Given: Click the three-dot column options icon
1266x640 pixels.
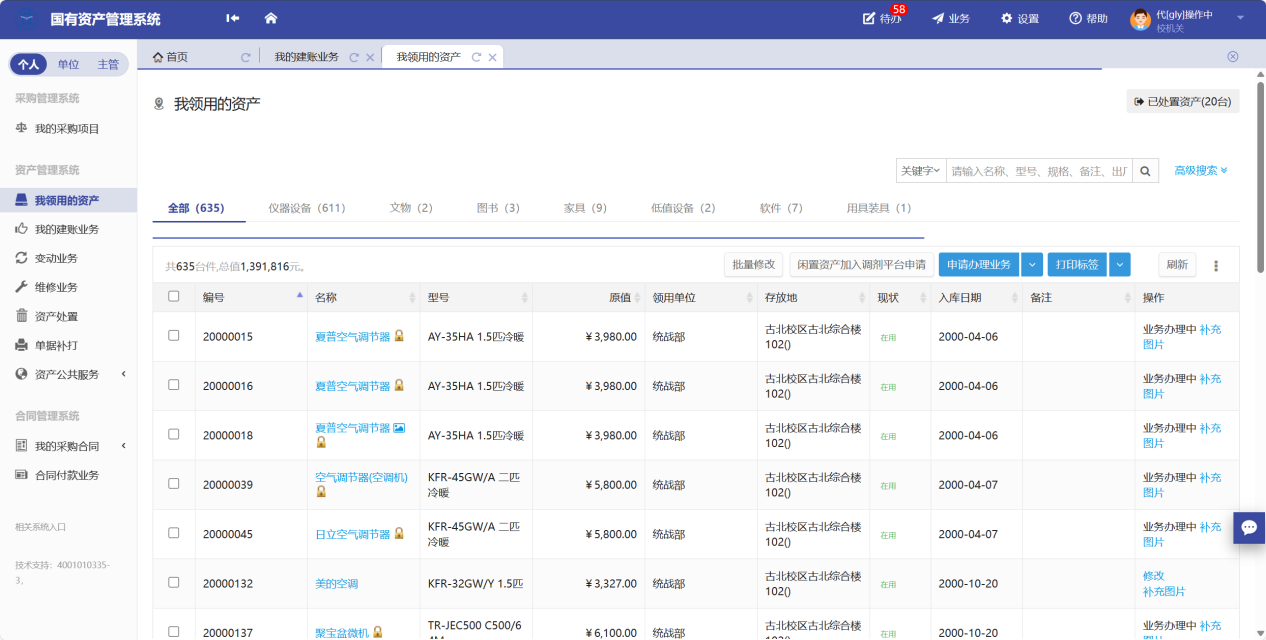Looking at the screenshot, I should (x=1216, y=266).
